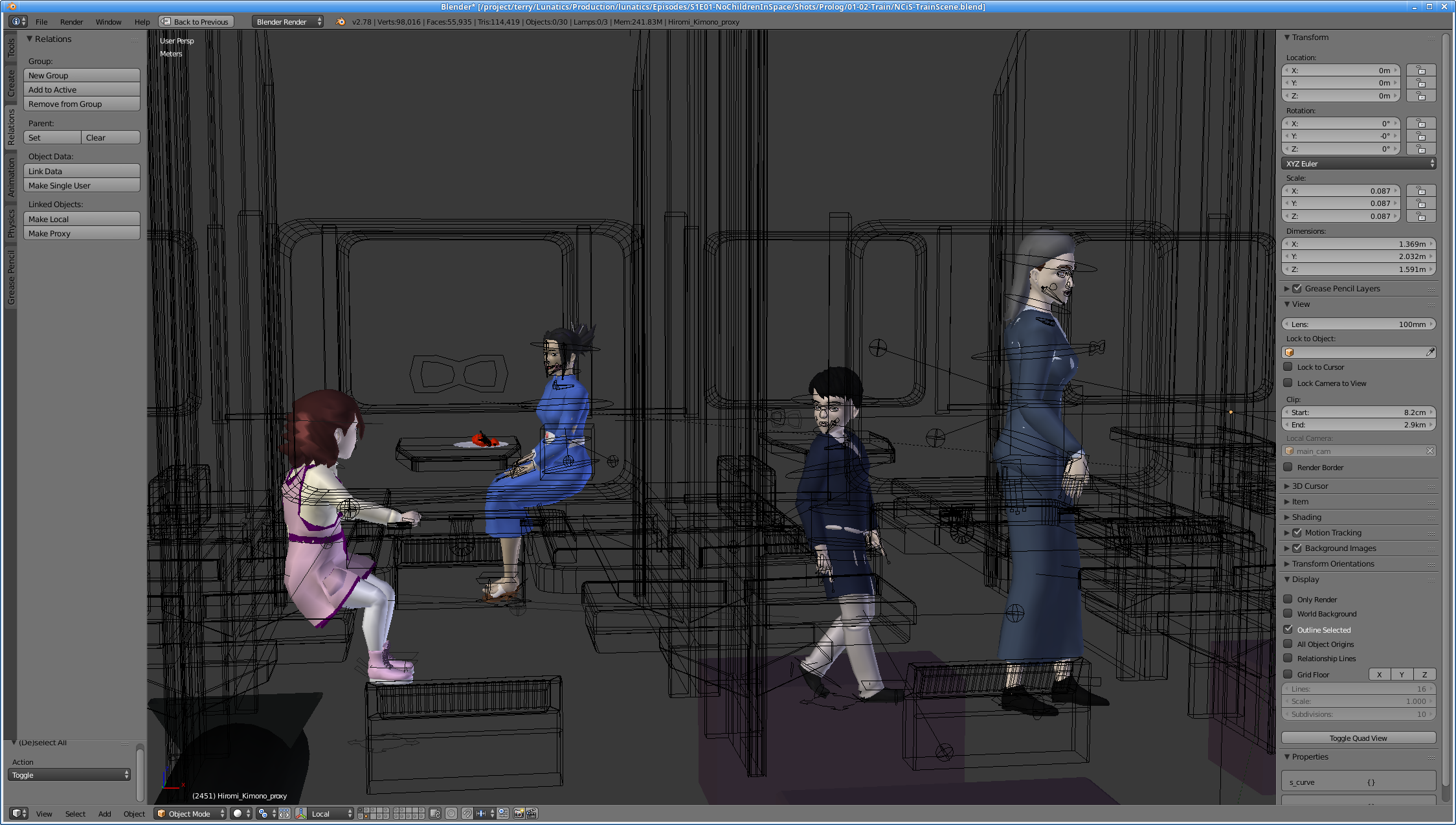Expand the Shading panel
The image size is (1456, 825).
pyautogui.click(x=1306, y=517)
